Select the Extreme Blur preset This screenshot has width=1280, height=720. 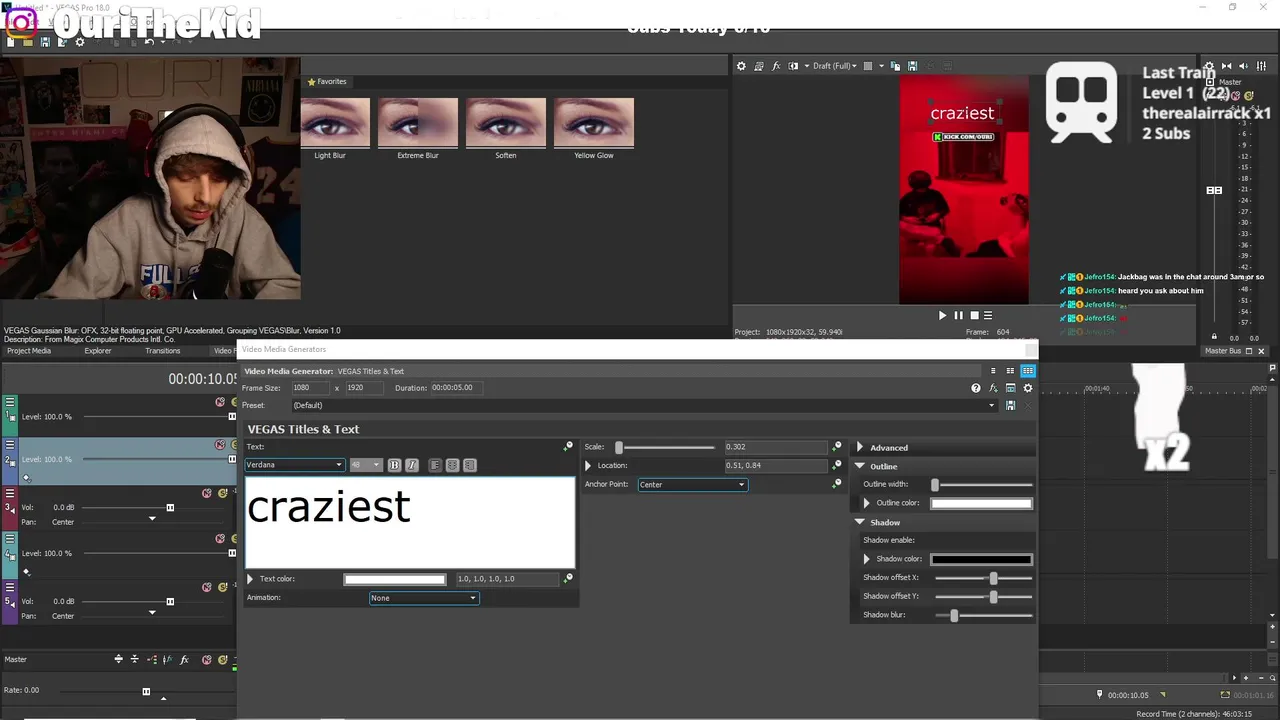click(418, 123)
